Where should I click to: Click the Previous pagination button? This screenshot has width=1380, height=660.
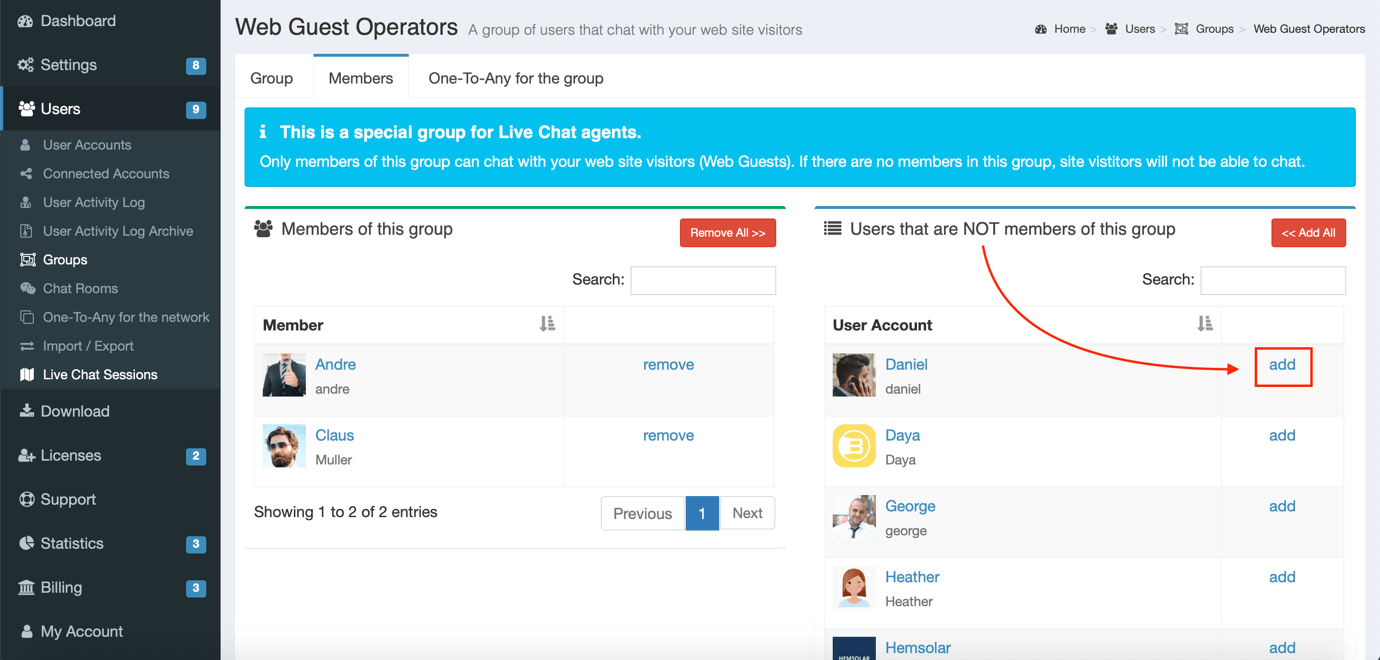tap(642, 514)
